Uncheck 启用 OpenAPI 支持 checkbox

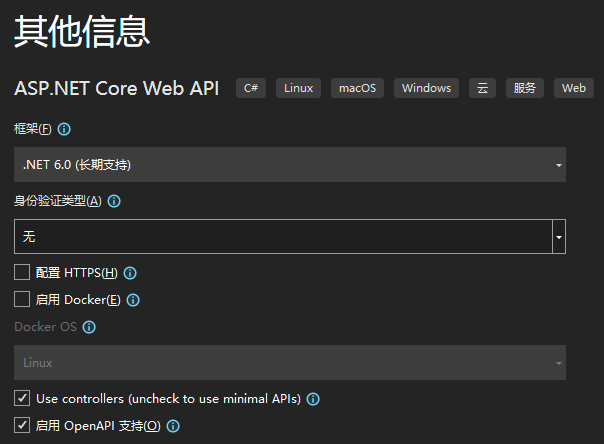22,425
